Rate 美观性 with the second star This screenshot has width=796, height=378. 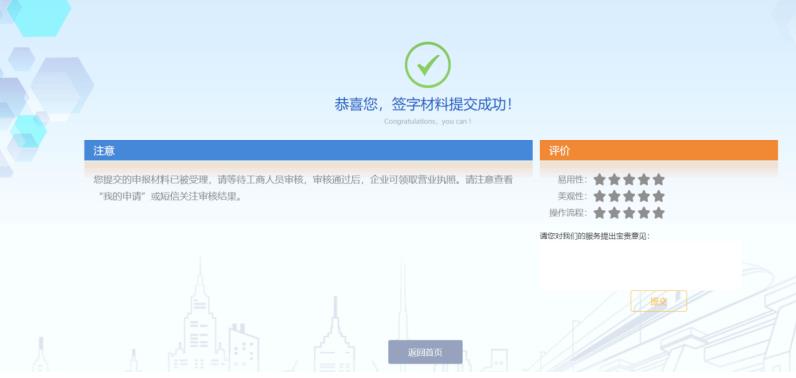coord(614,196)
